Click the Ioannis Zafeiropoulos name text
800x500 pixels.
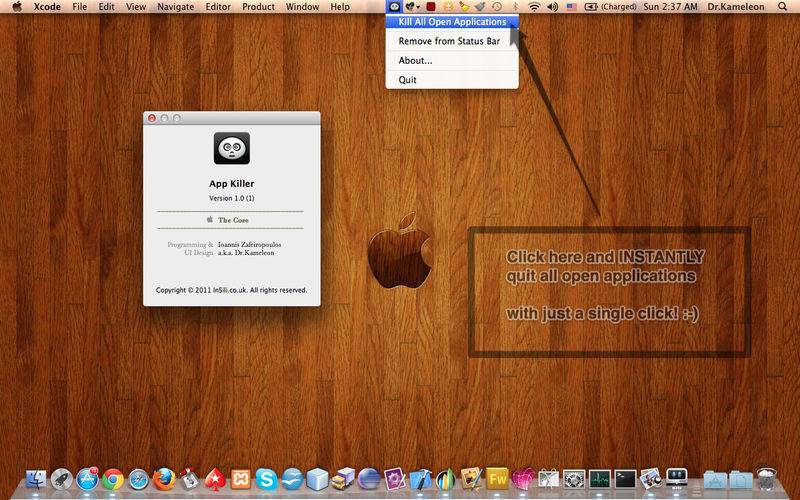pos(249,244)
